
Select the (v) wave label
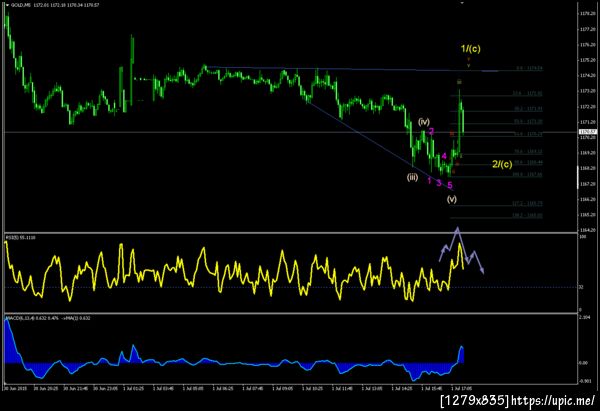pyautogui.click(x=452, y=199)
